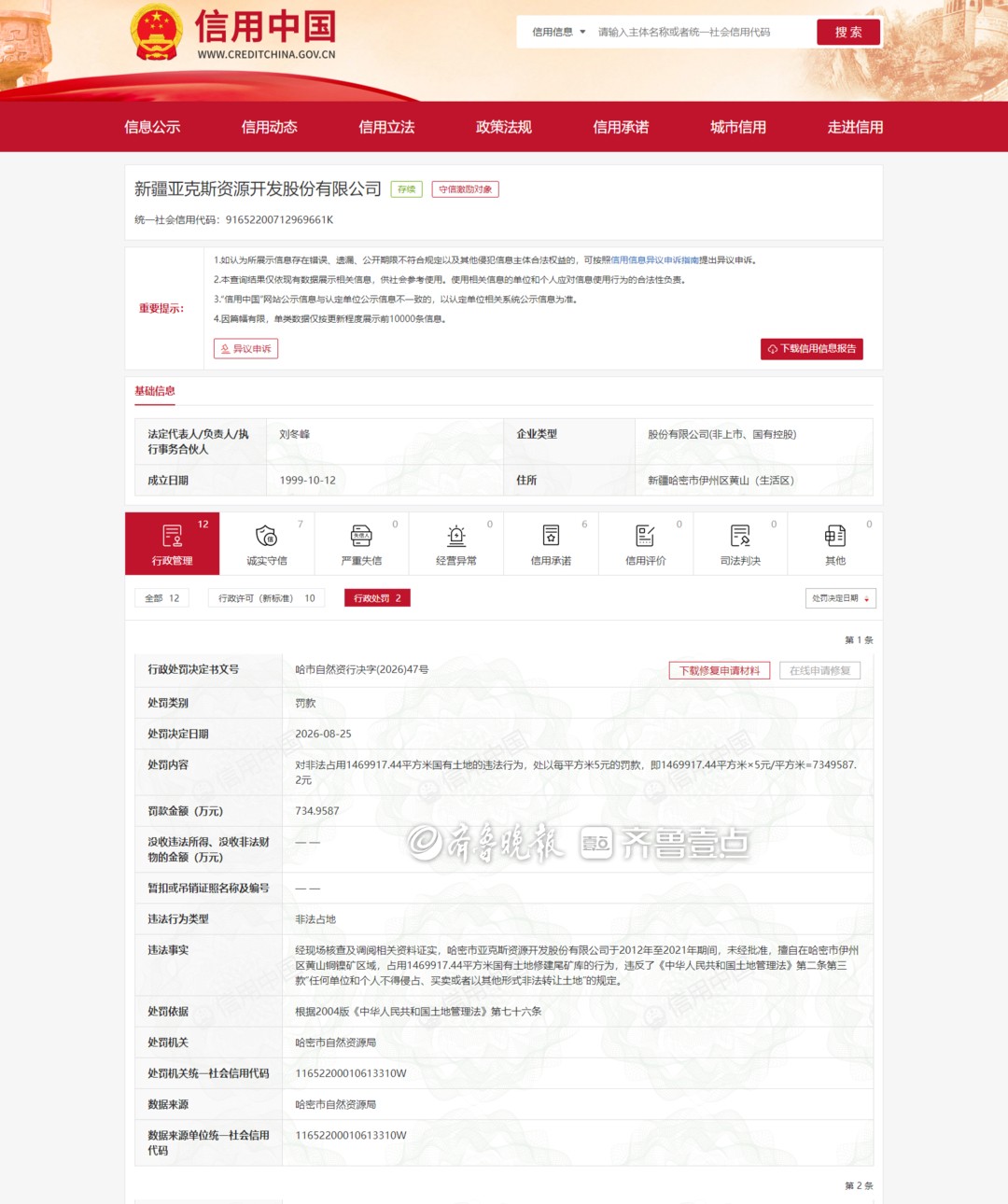Click legal representative name 刘冬峰
The width and height of the screenshot is (1008, 1204).
coord(295,434)
